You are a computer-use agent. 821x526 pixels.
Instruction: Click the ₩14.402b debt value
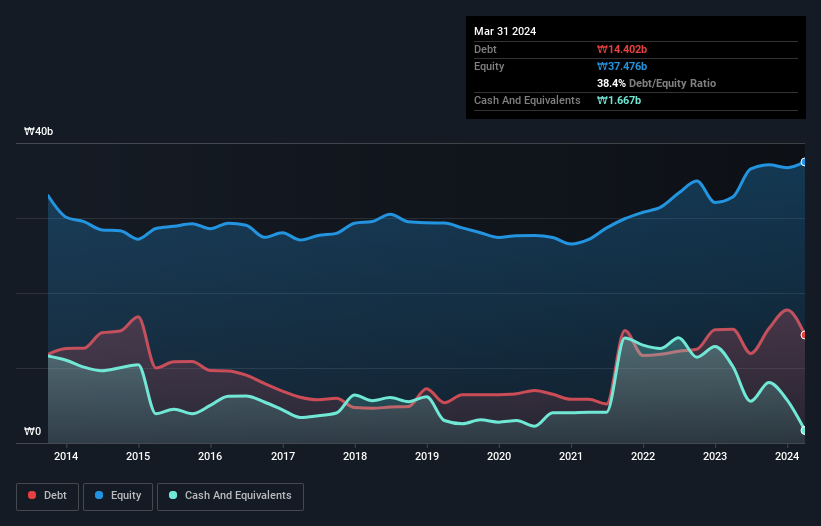(622, 49)
